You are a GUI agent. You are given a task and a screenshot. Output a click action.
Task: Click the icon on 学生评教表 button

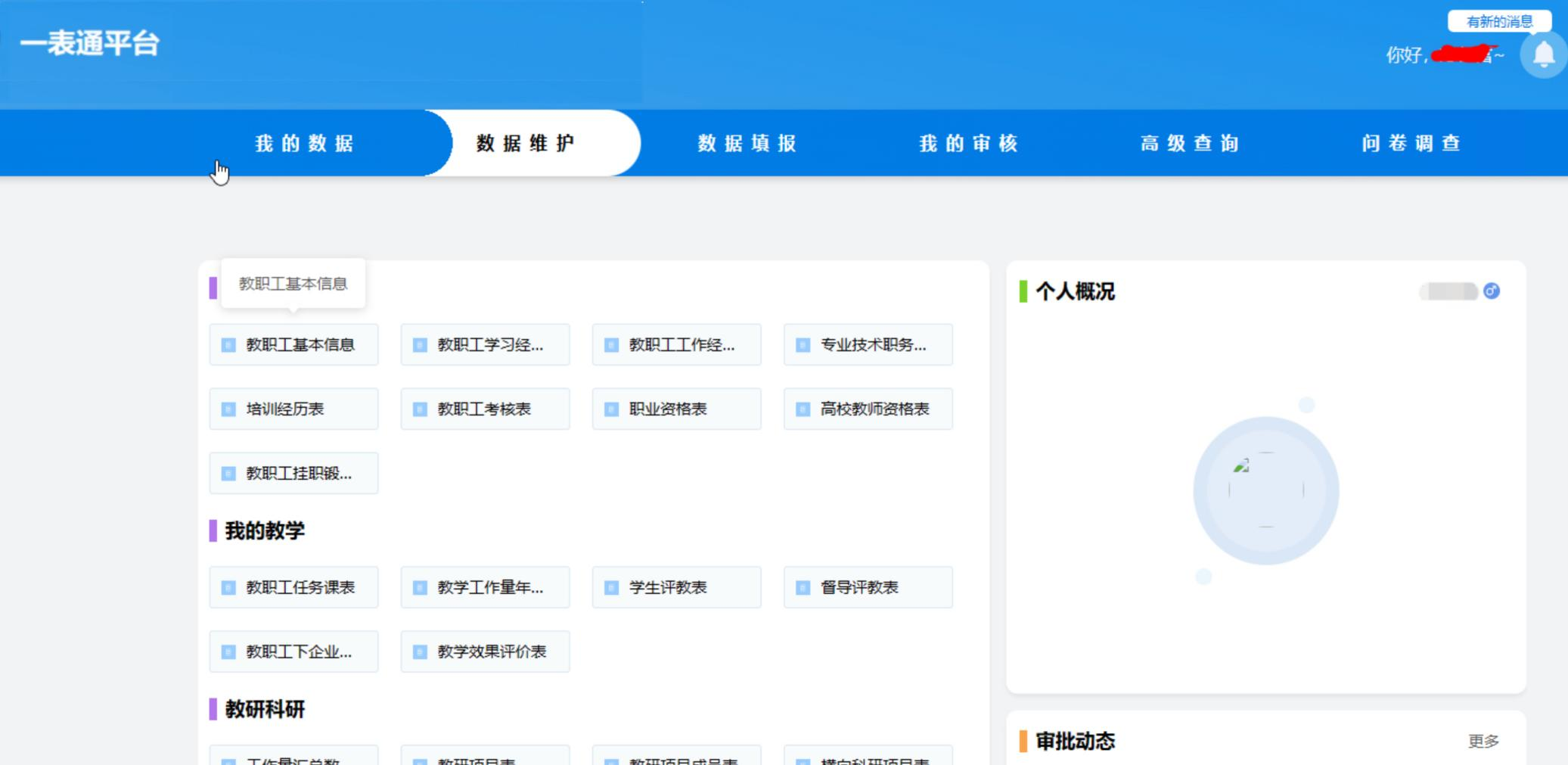coord(611,587)
